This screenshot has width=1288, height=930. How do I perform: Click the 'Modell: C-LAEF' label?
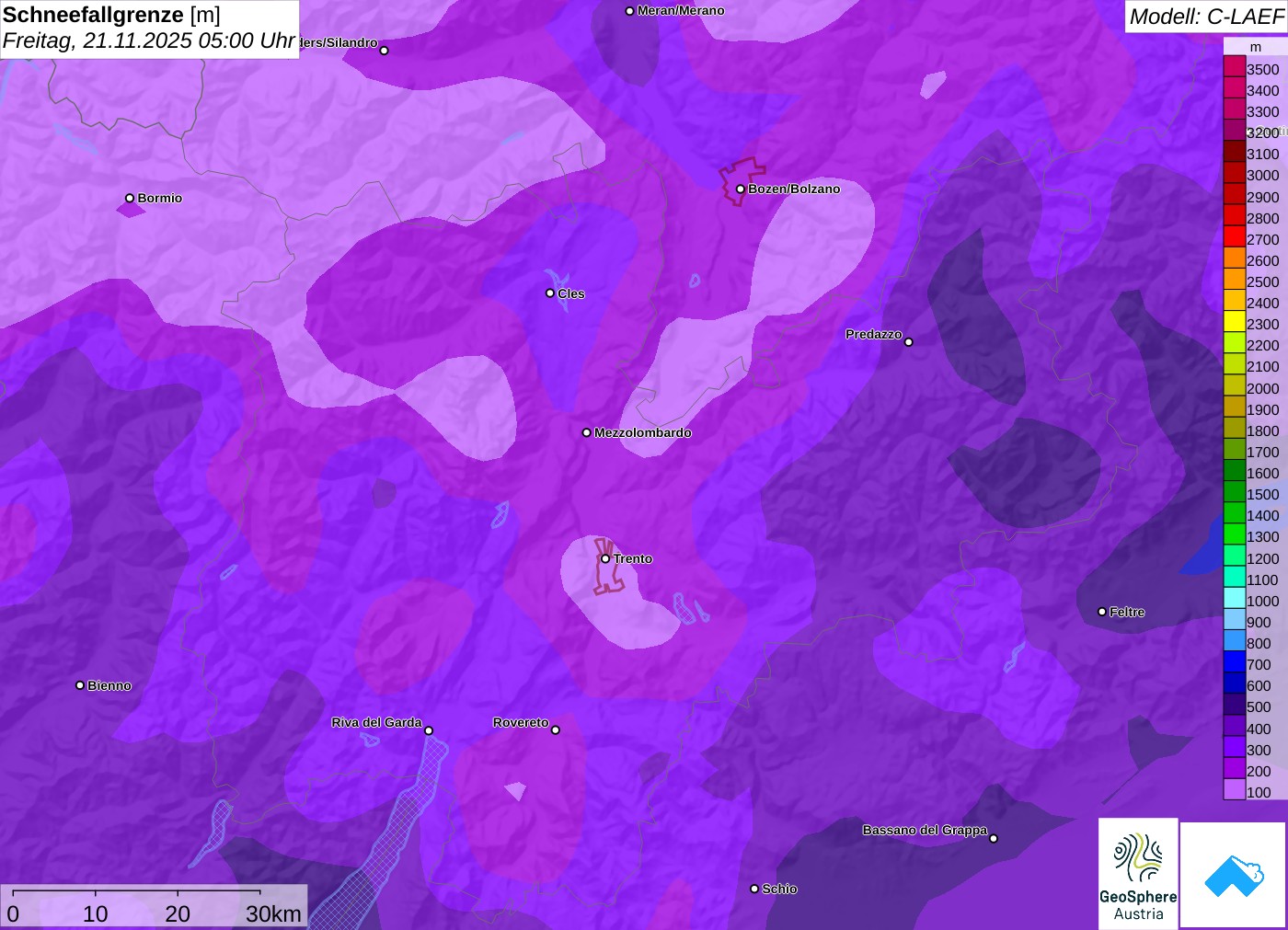[x=1206, y=17]
